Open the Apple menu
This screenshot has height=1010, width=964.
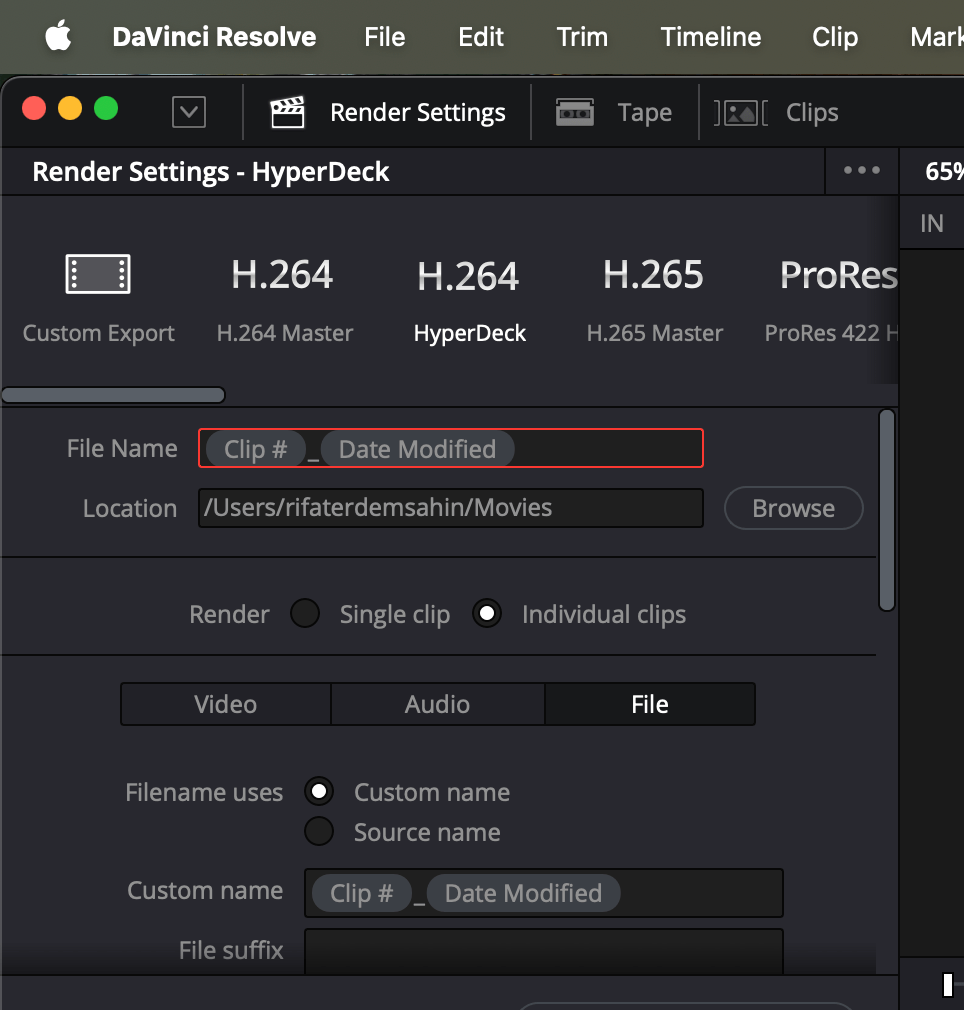point(58,36)
